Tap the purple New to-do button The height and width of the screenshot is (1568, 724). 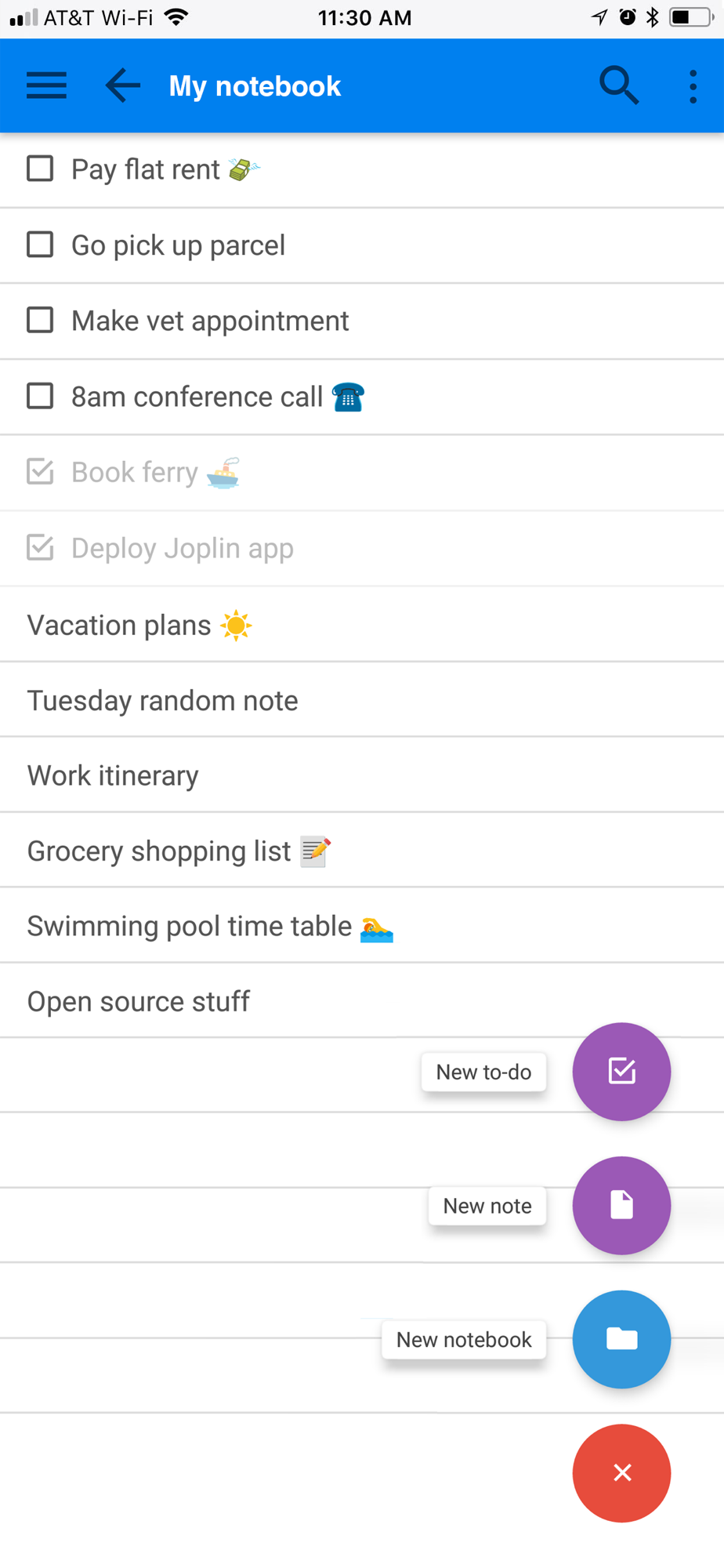coord(621,1071)
